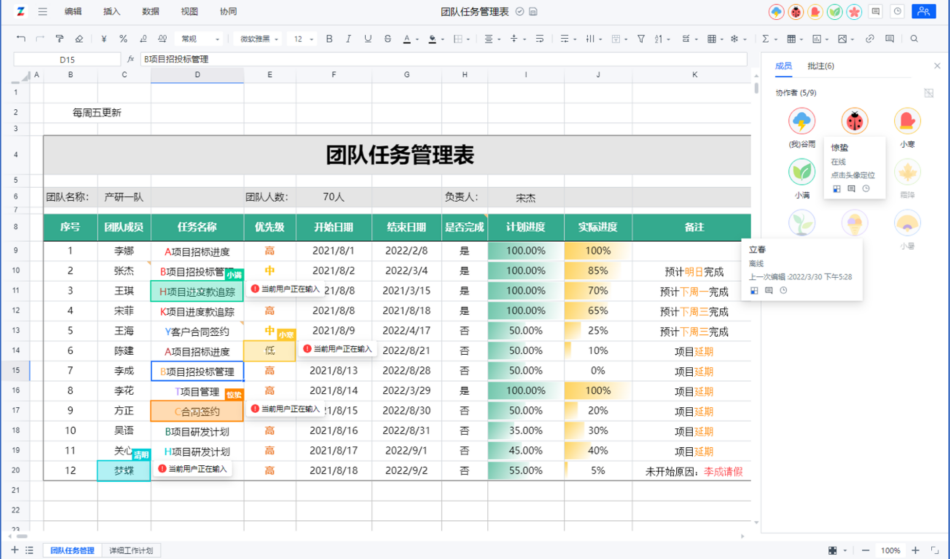Click the 任务名称 header cell
The image size is (950, 559).
pyautogui.click(x=197, y=227)
